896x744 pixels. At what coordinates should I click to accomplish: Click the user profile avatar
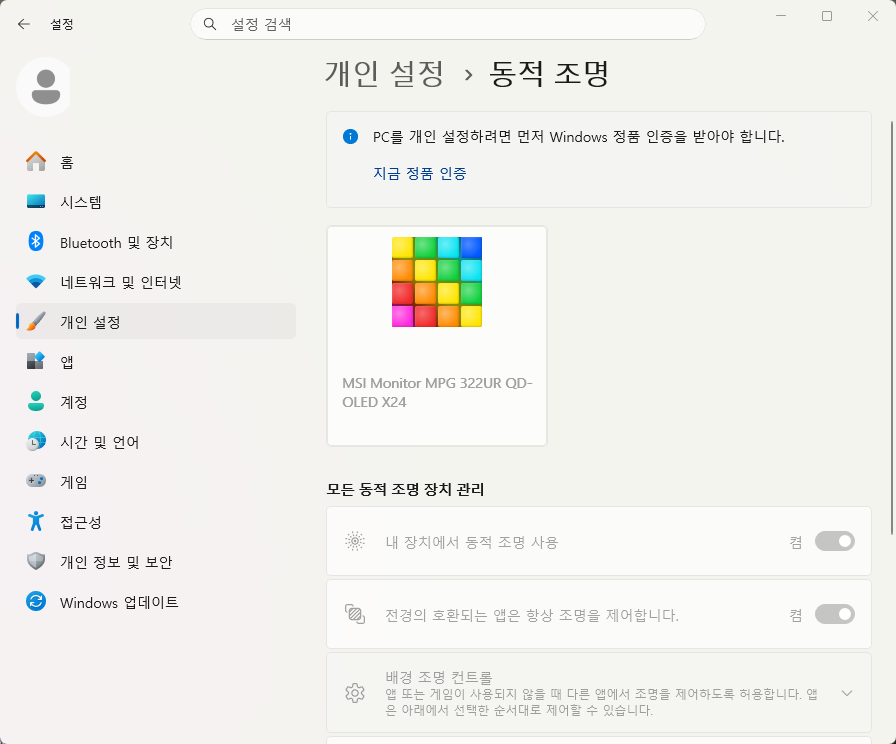click(46, 87)
